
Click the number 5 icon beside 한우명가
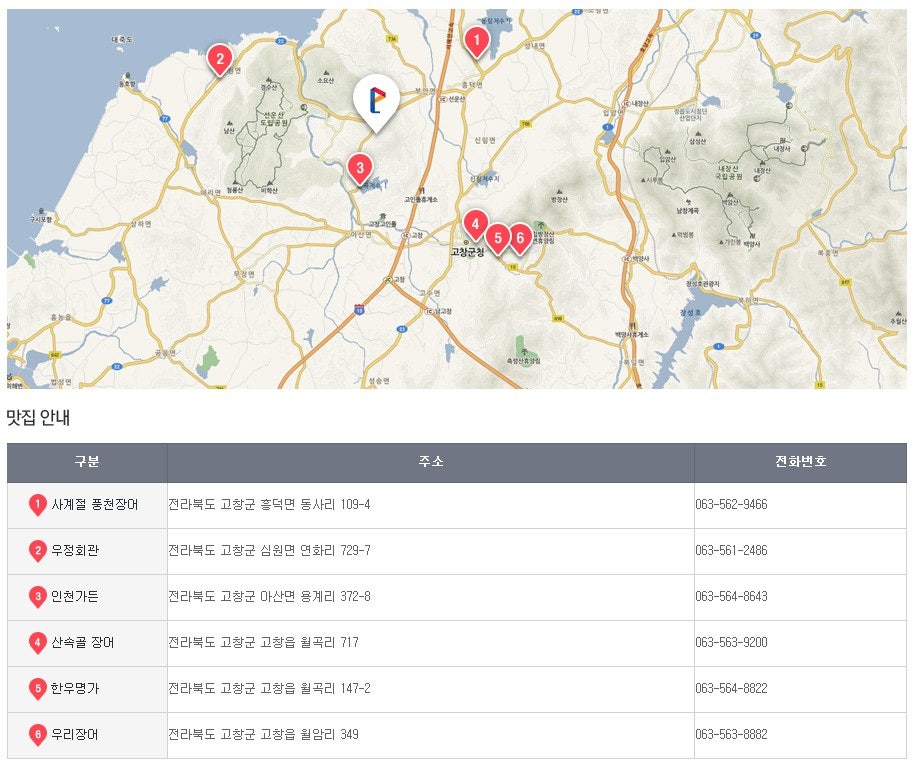(x=38, y=689)
